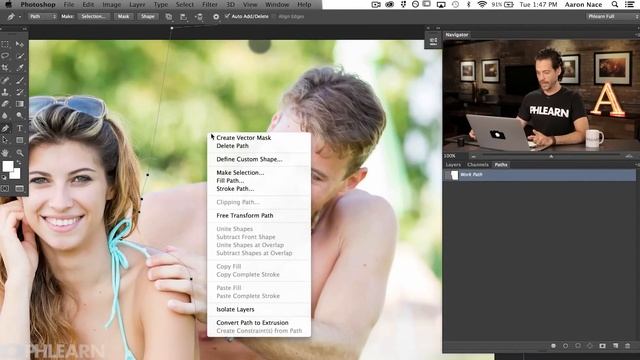Click Navigator zoom slider handle
The image size is (640, 360).
click(x=551, y=156)
